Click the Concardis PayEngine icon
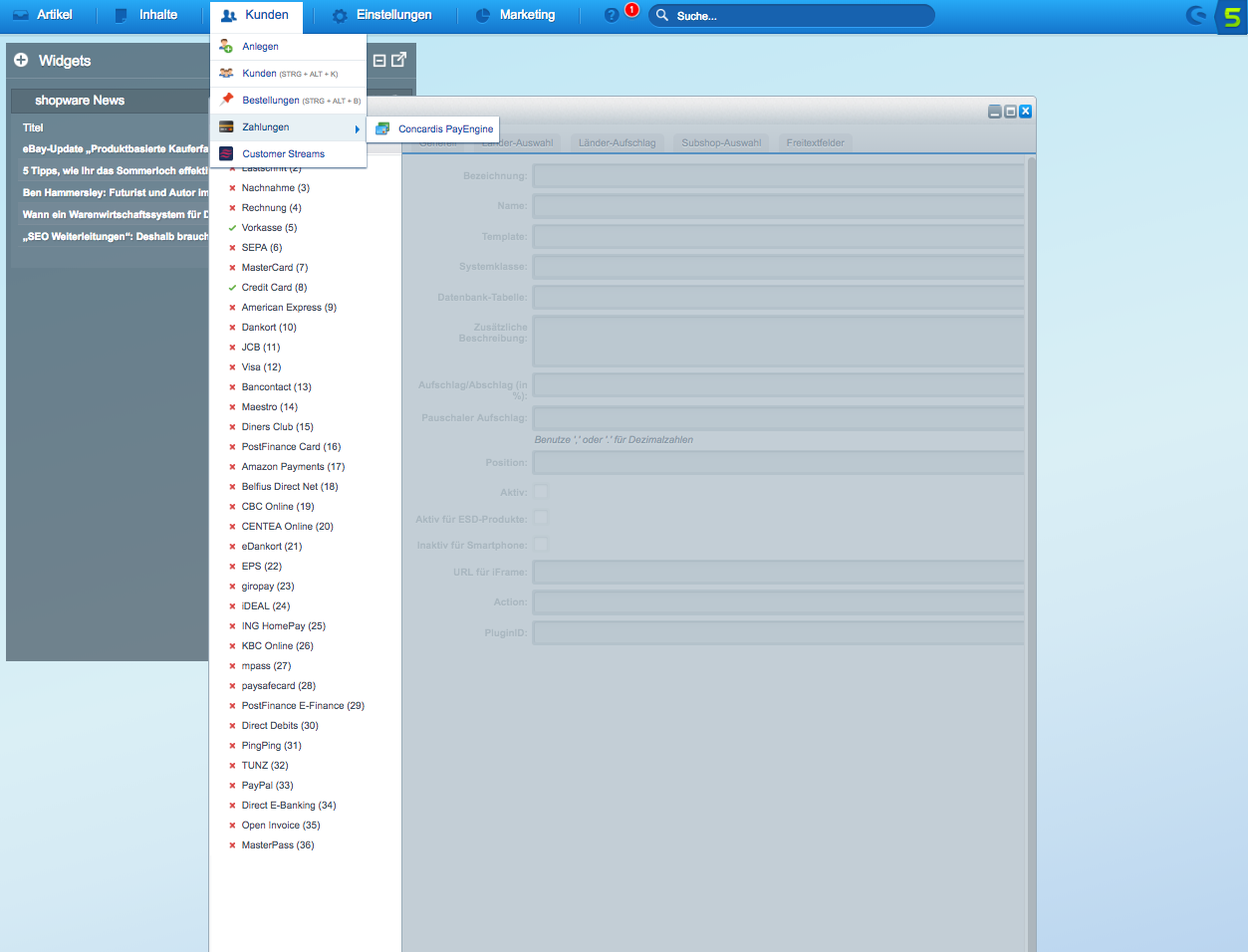The image size is (1248, 952). (382, 128)
